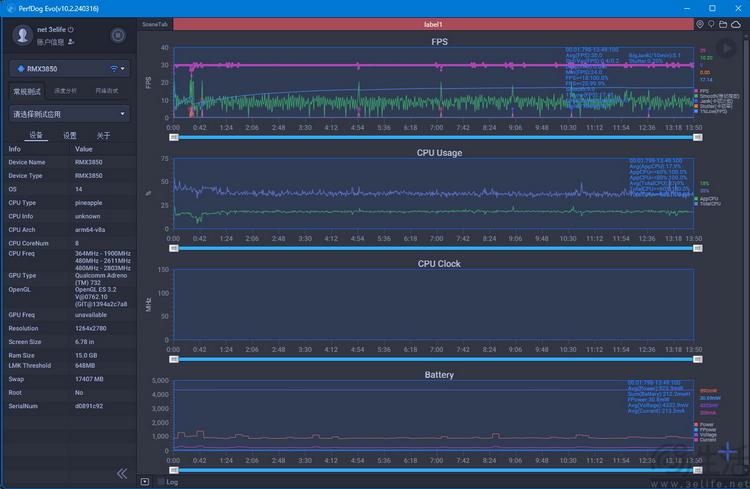Click the CPU Arch value arm64-v8a

pos(90,230)
